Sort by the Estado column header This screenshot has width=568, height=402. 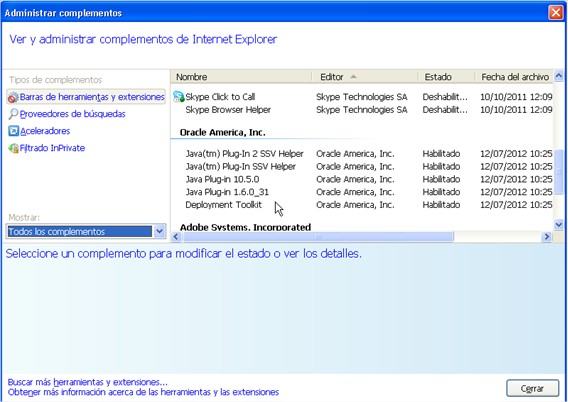pos(446,77)
